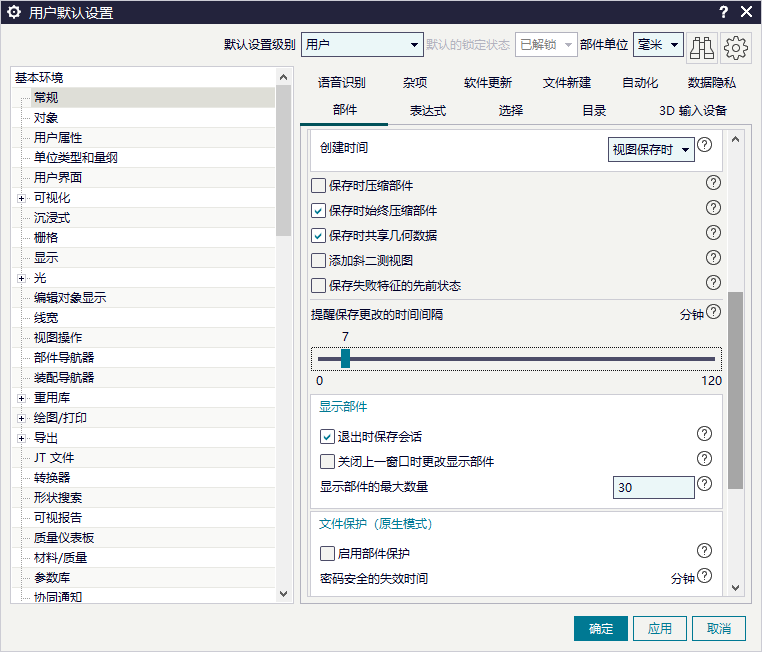Show help for 退出时保存会话
Screen dimensions: 762x652
pos(705,433)
